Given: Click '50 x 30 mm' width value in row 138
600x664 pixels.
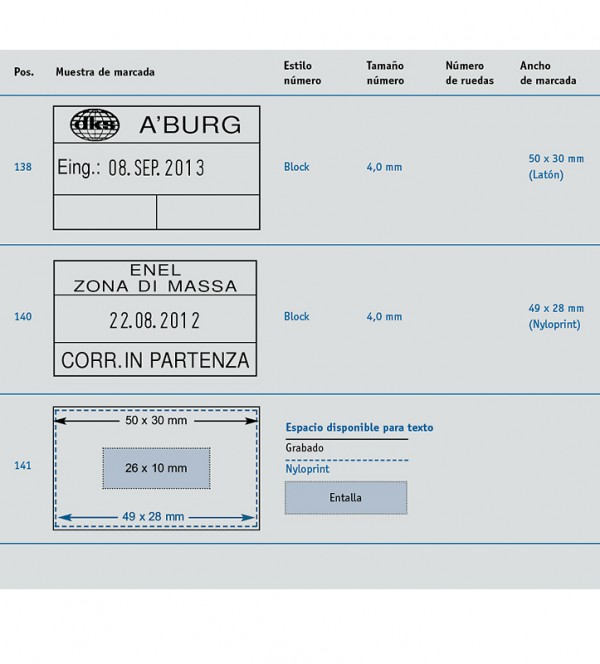Looking at the screenshot, I should tap(556, 159).
